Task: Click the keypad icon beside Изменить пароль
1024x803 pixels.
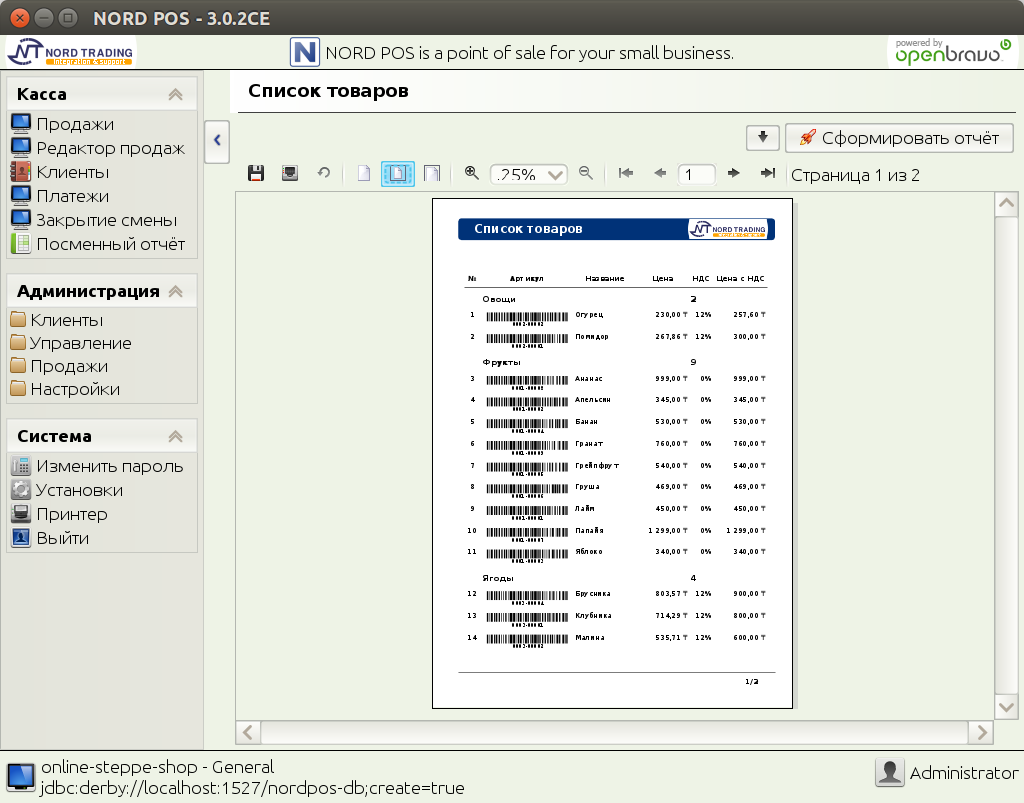Action: click(x=21, y=465)
